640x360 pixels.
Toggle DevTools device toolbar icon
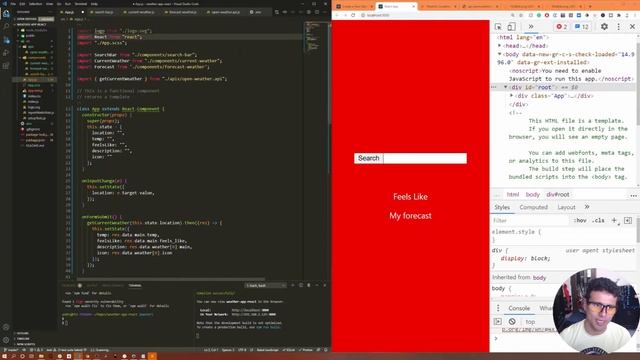coord(511,27)
